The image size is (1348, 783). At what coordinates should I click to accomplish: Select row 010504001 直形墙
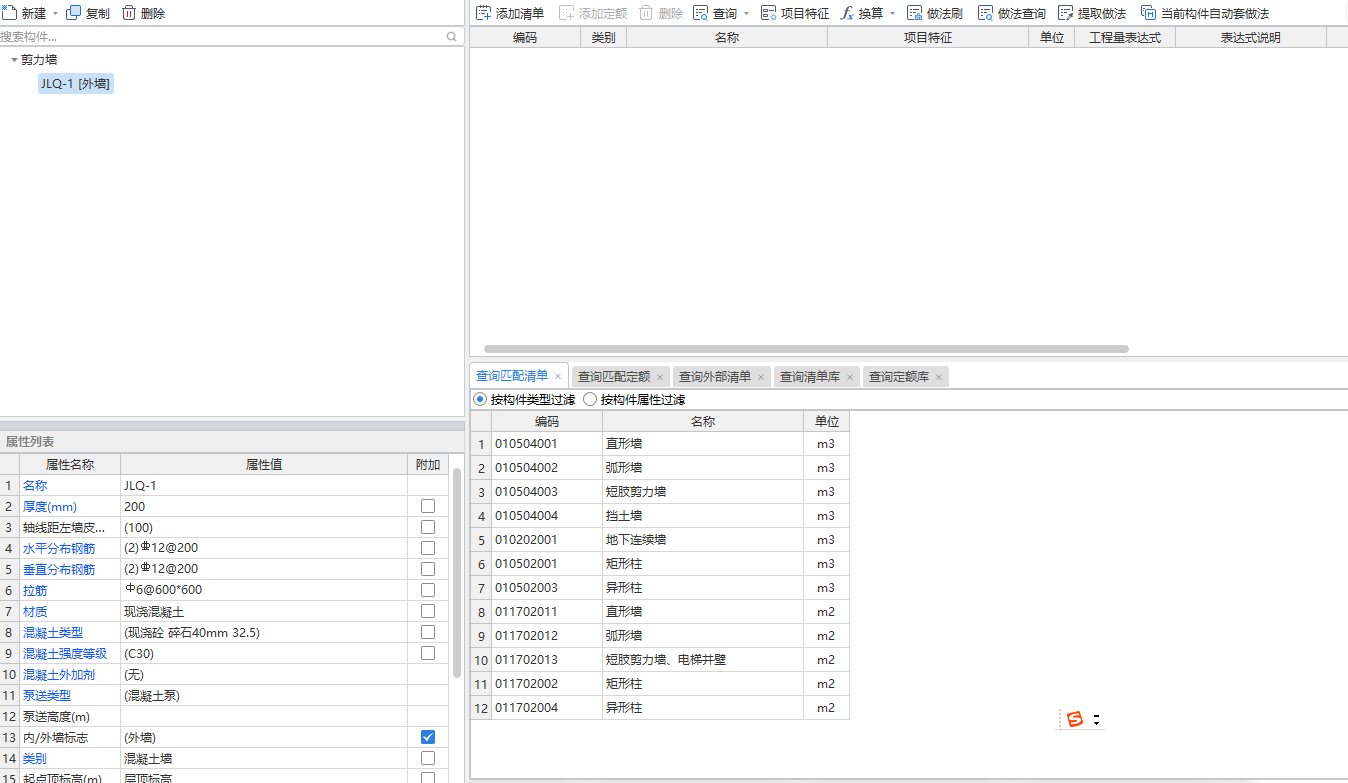pyautogui.click(x=660, y=443)
